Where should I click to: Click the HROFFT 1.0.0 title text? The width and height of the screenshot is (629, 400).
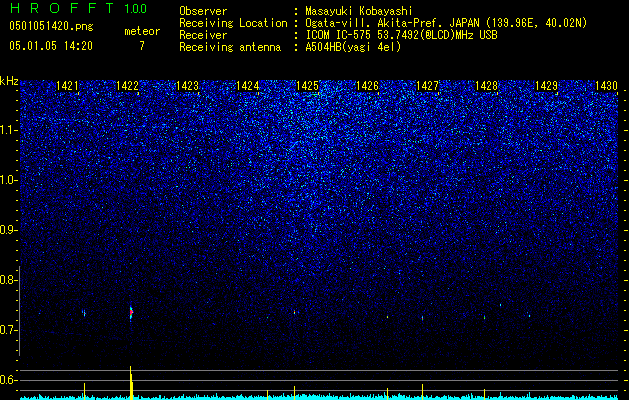click(78, 8)
